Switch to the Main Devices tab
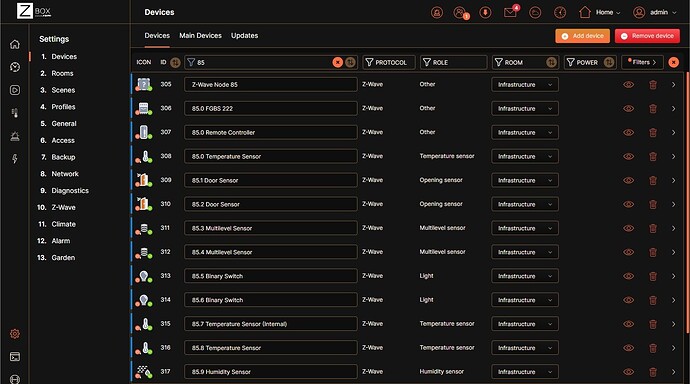 [200, 36]
